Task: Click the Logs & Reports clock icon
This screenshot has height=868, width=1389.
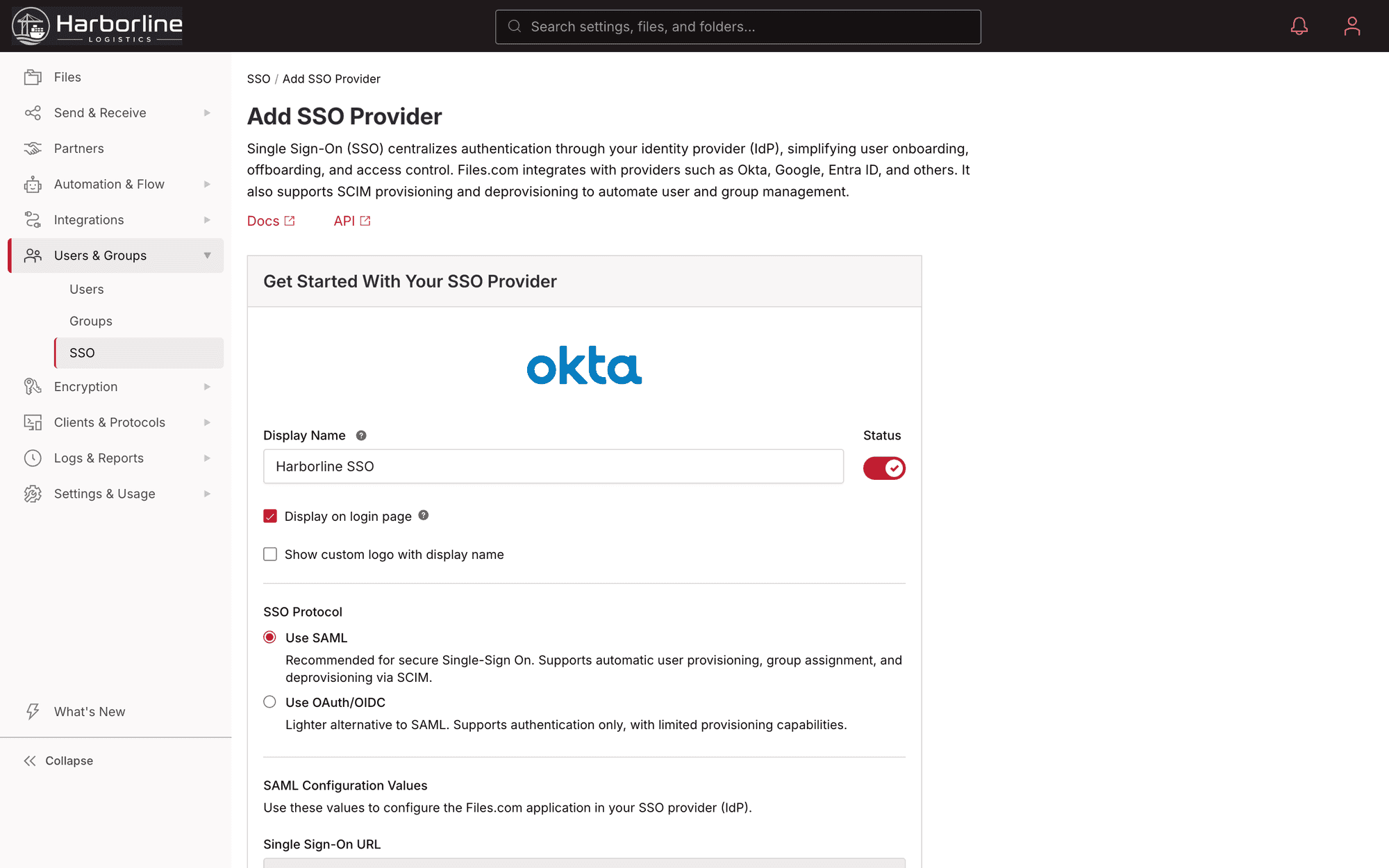Action: (x=33, y=458)
